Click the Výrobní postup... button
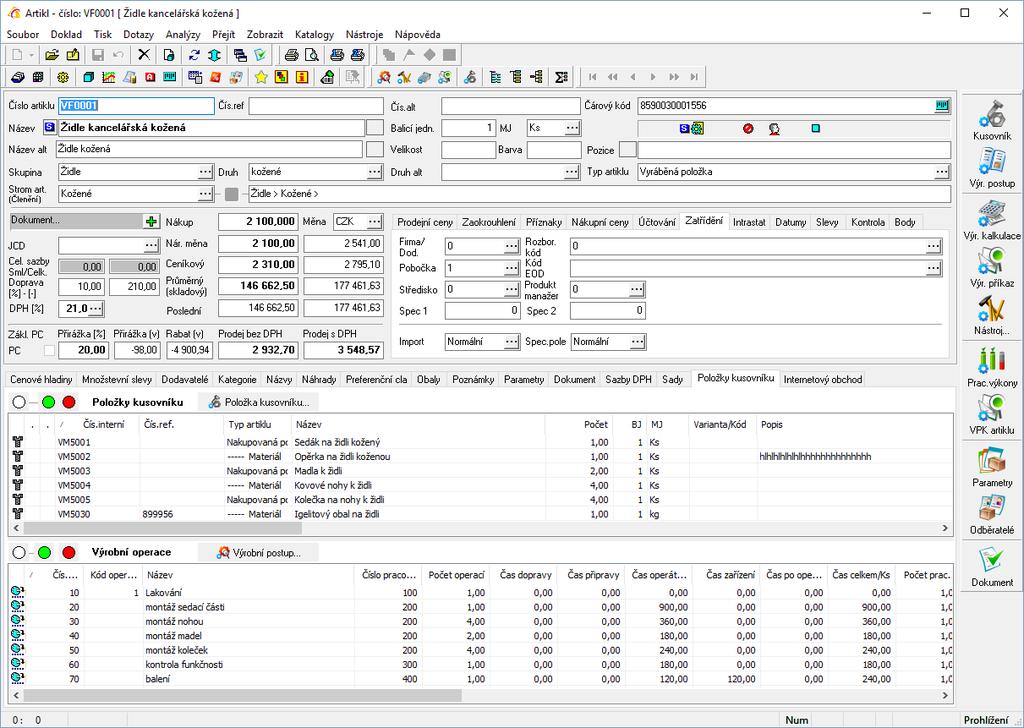This screenshot has width=1024, height=728. pos(259,552)
